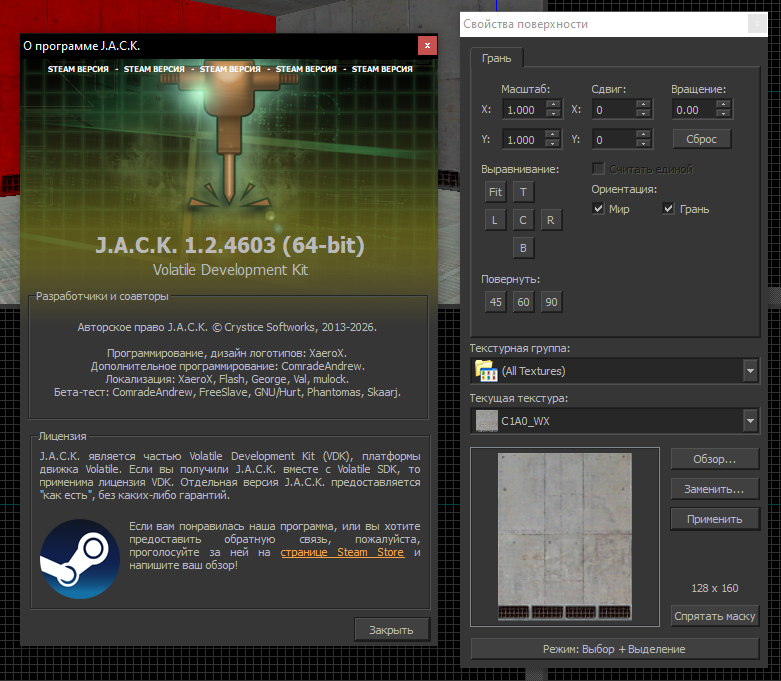The image size is (781, 681).
Task: Click the Применить button
Action: pyautogui.click(x=714, y=519)
